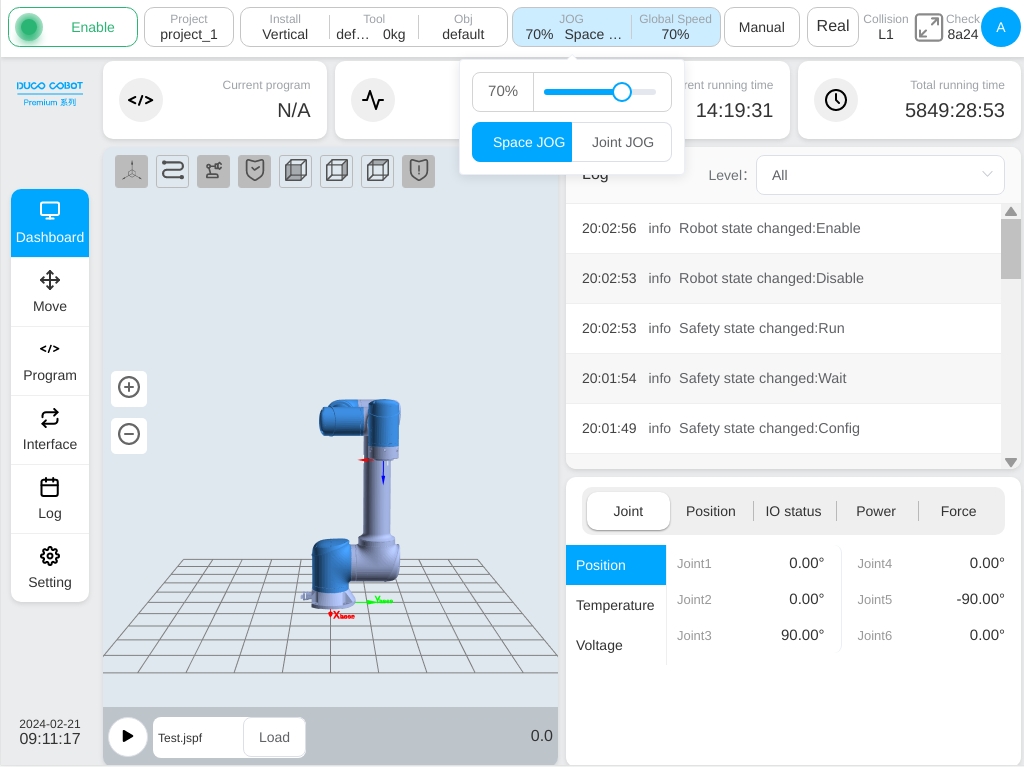Click the pulse waveform icon
This screenshot has height=767, width=1024.
point(373,100)
